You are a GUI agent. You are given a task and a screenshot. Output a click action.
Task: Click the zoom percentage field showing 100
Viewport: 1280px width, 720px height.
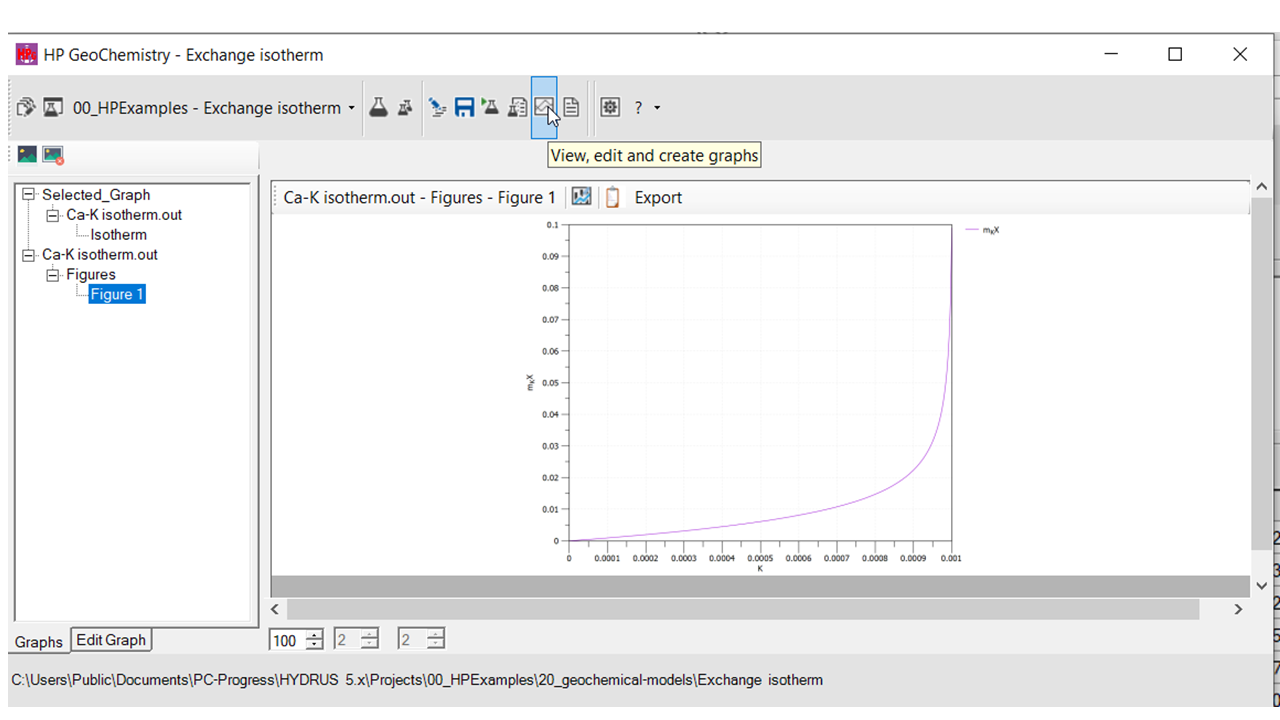click(286, 640)
